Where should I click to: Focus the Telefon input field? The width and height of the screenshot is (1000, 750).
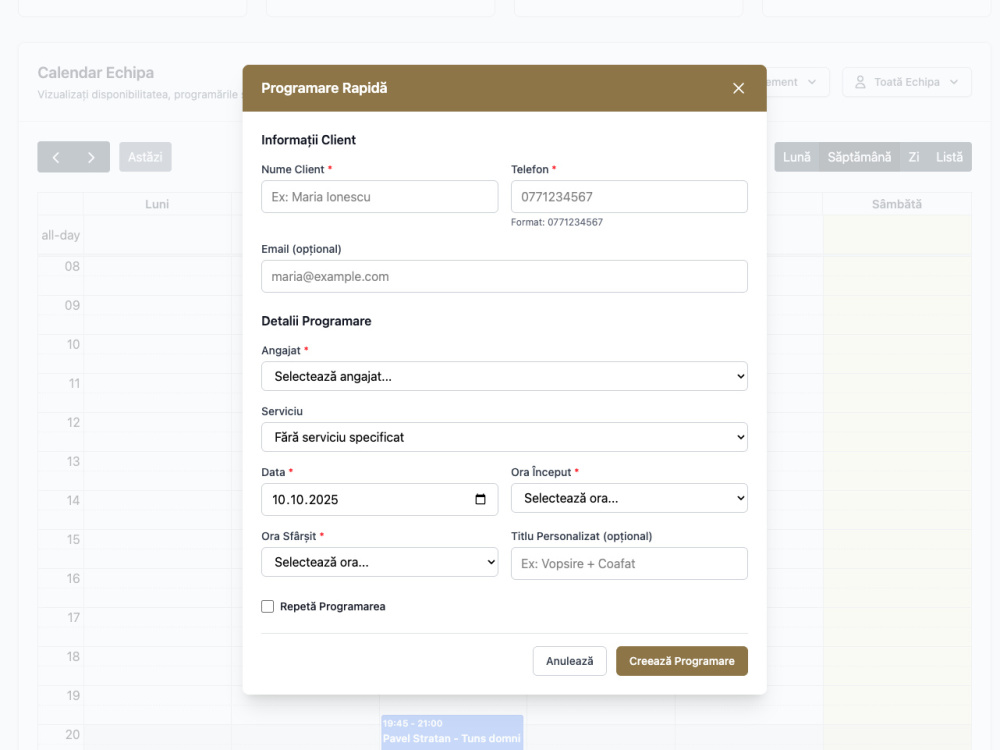point(629,196)
